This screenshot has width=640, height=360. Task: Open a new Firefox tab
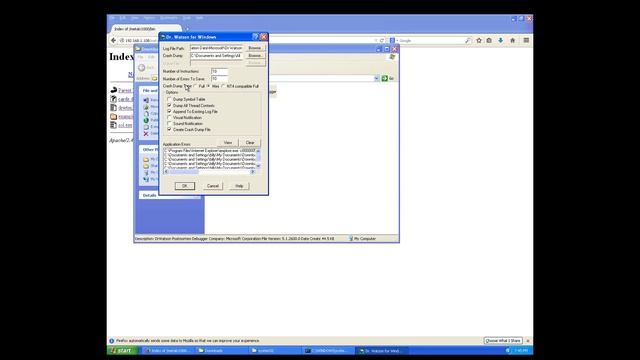pyautogui.click(x=187, y=29)
